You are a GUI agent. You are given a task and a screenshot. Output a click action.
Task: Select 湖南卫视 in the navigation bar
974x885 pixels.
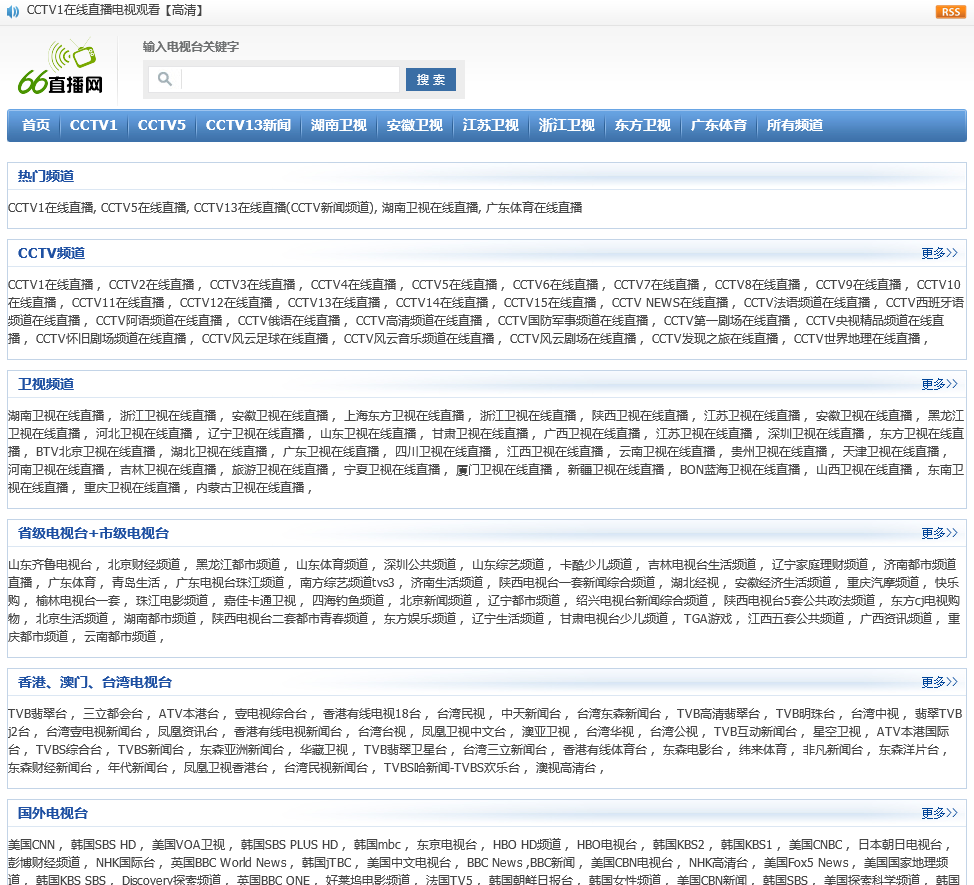(x=339, y=125)
